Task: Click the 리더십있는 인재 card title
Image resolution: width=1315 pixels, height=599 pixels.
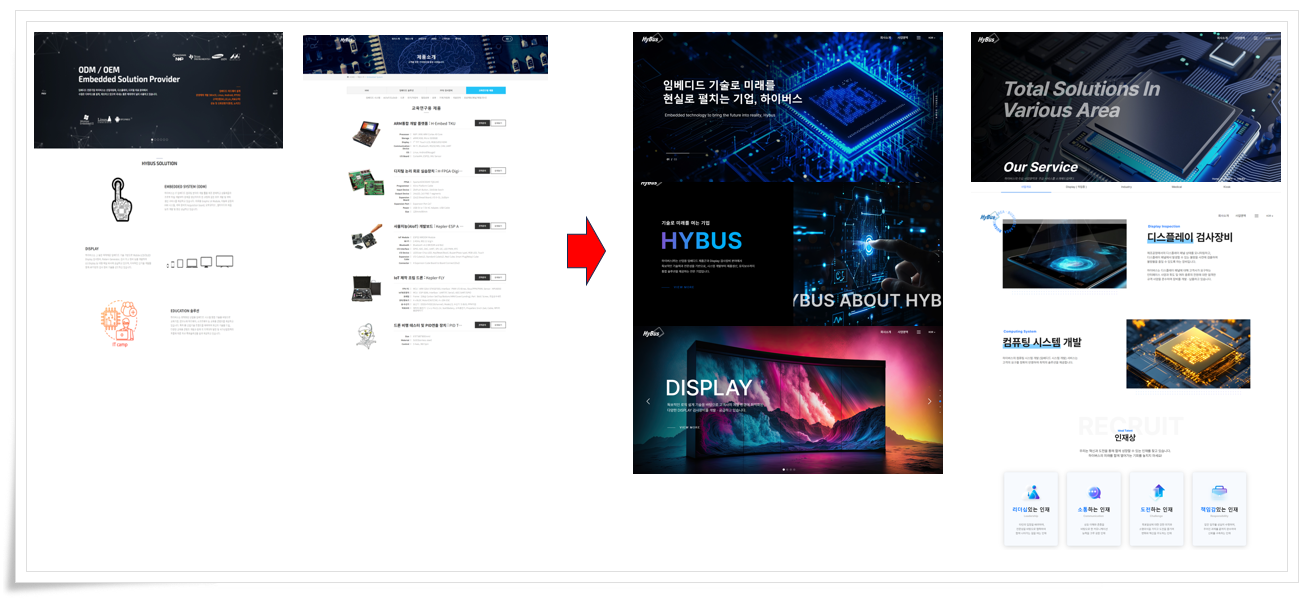Action: pyautogui.click(x=1031, y=510)
